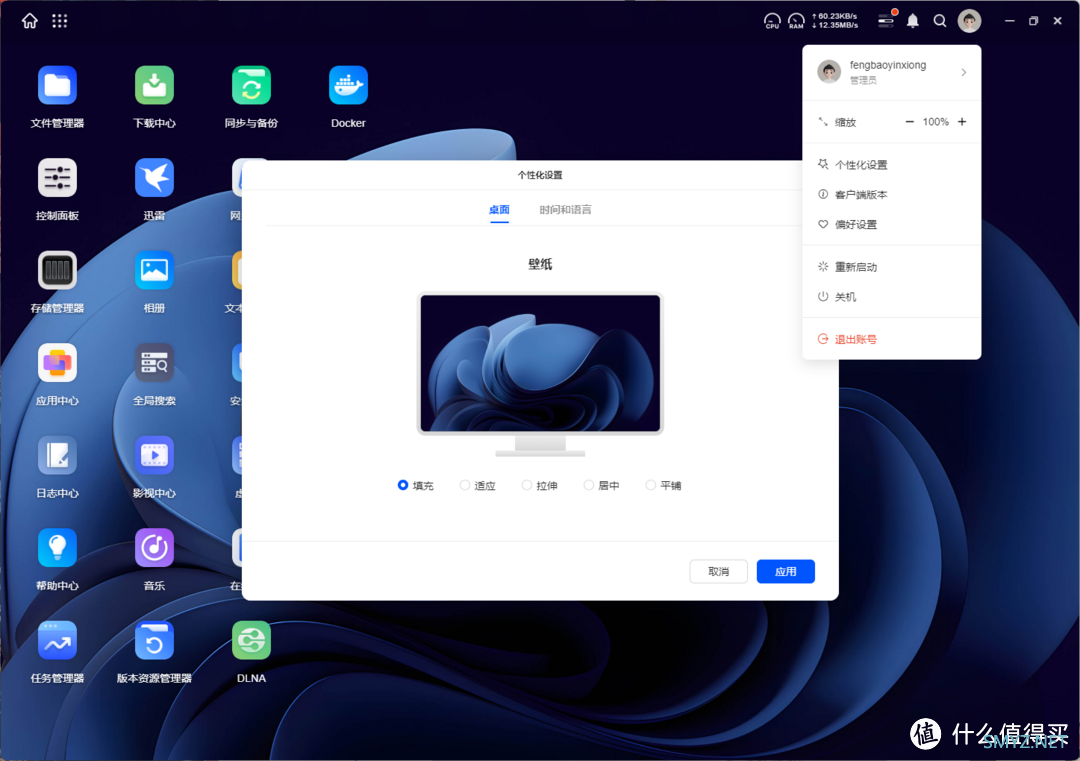
Task: Expand fengbaoyinxiong account chevron
Action: (x=963, y=72)
